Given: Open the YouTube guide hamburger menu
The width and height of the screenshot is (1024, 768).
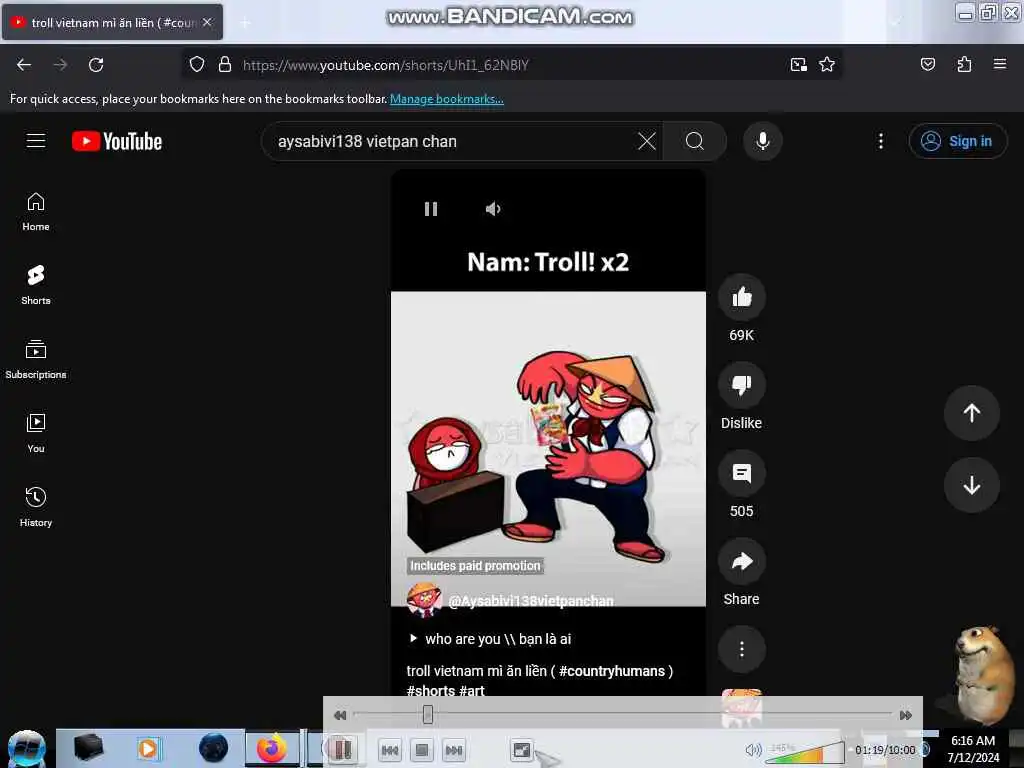Looking at the screenshot, I should (x=36, y=141).
